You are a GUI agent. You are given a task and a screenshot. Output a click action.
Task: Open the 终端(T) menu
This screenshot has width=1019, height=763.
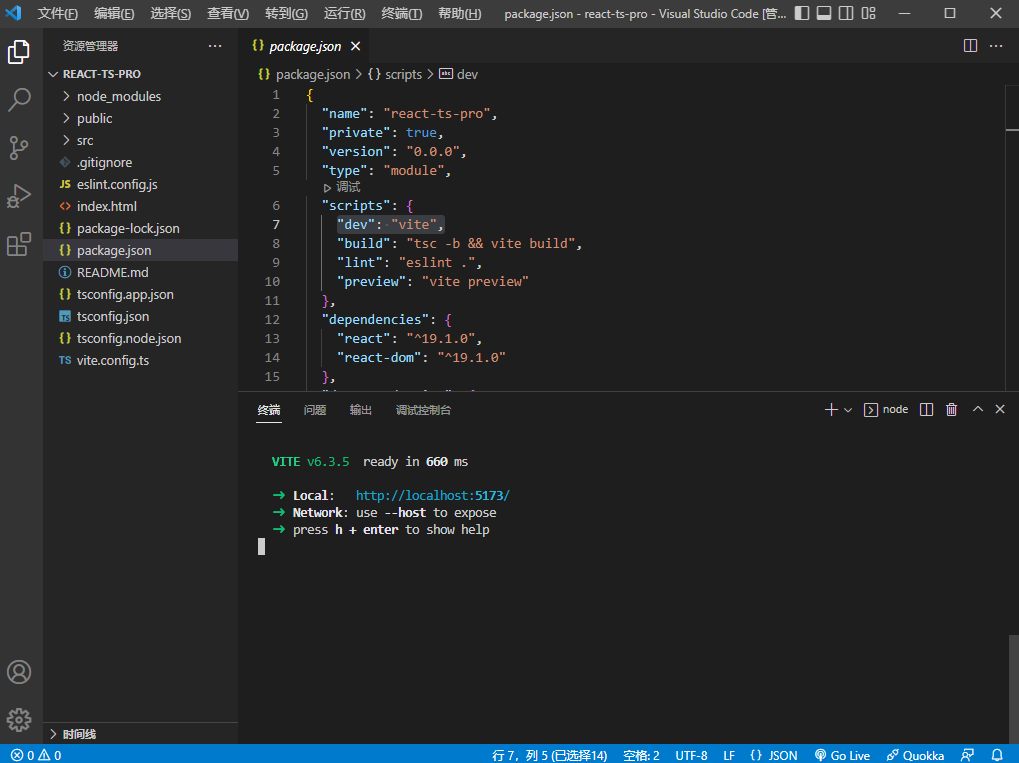click(402, 13)
